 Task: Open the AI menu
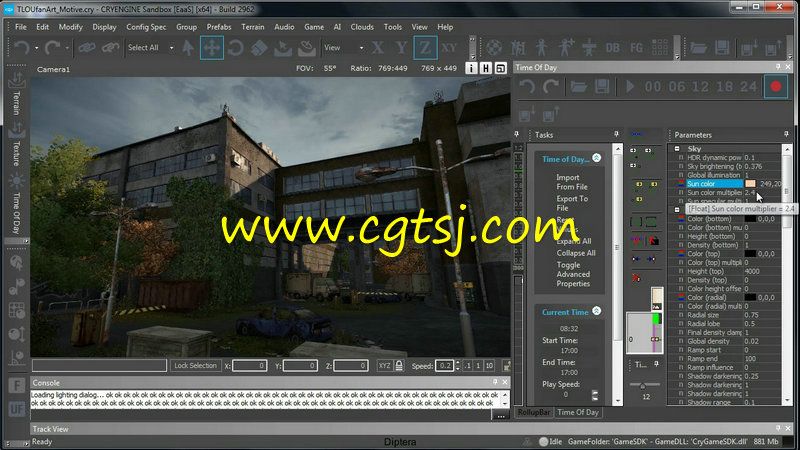tap(337, 27)
